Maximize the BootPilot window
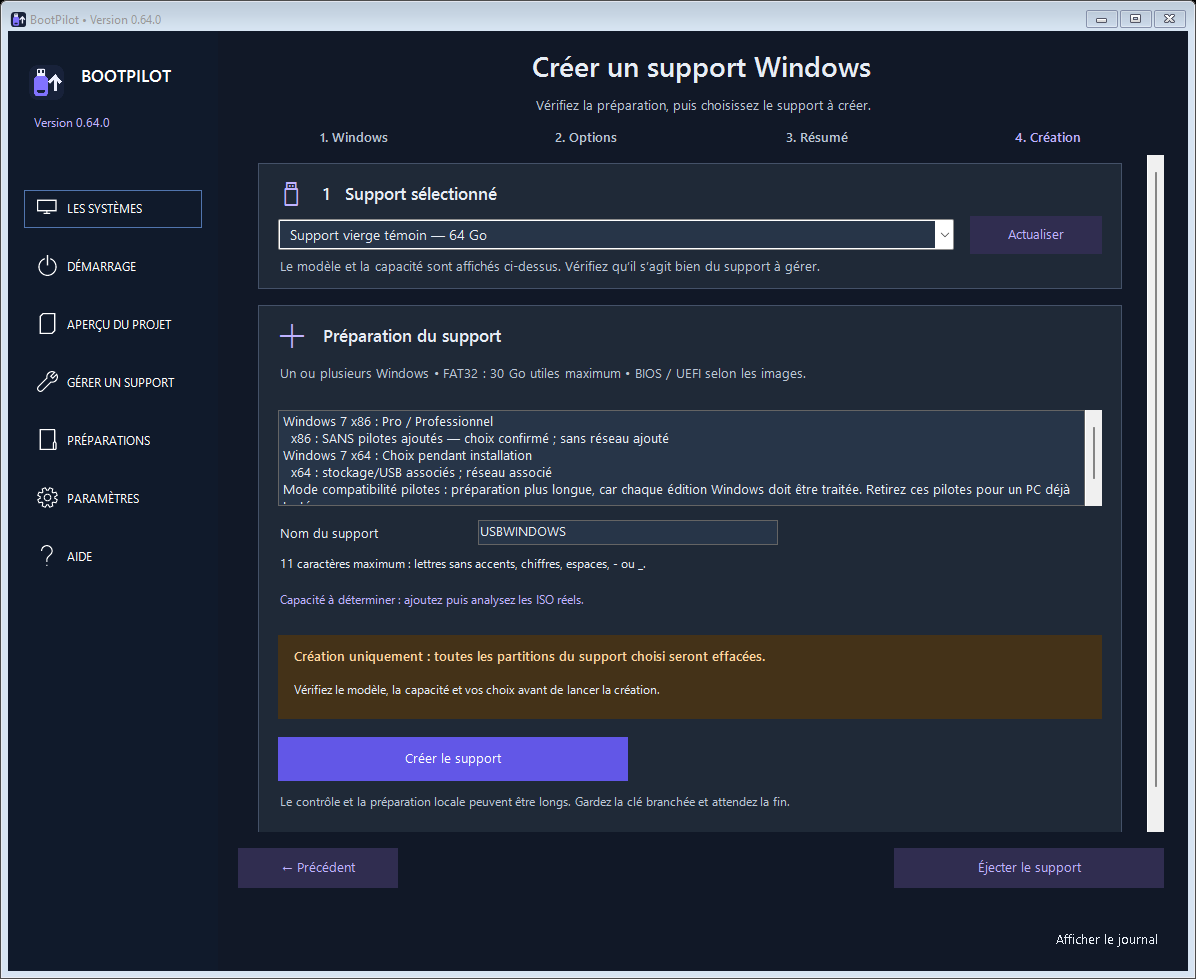Image resolution: width=1196 pixels, height=979 pixels. [1135, 19]
